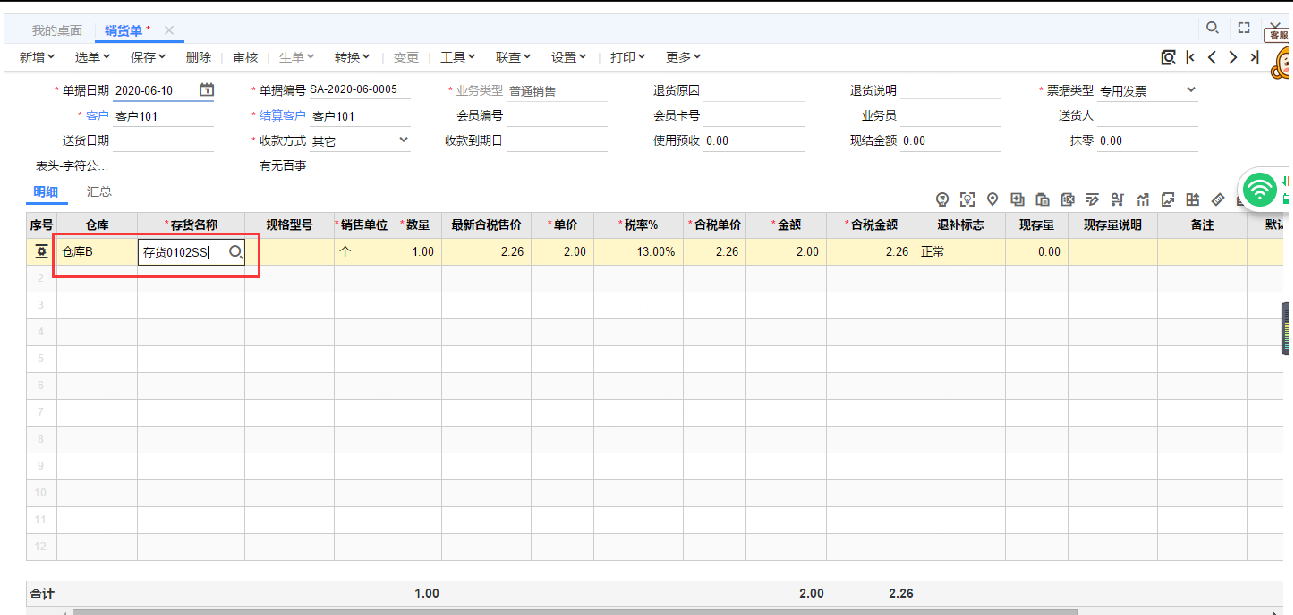Open the calendar picker for 单据日期
1293x615 pixels.
[x=206, y=90]
